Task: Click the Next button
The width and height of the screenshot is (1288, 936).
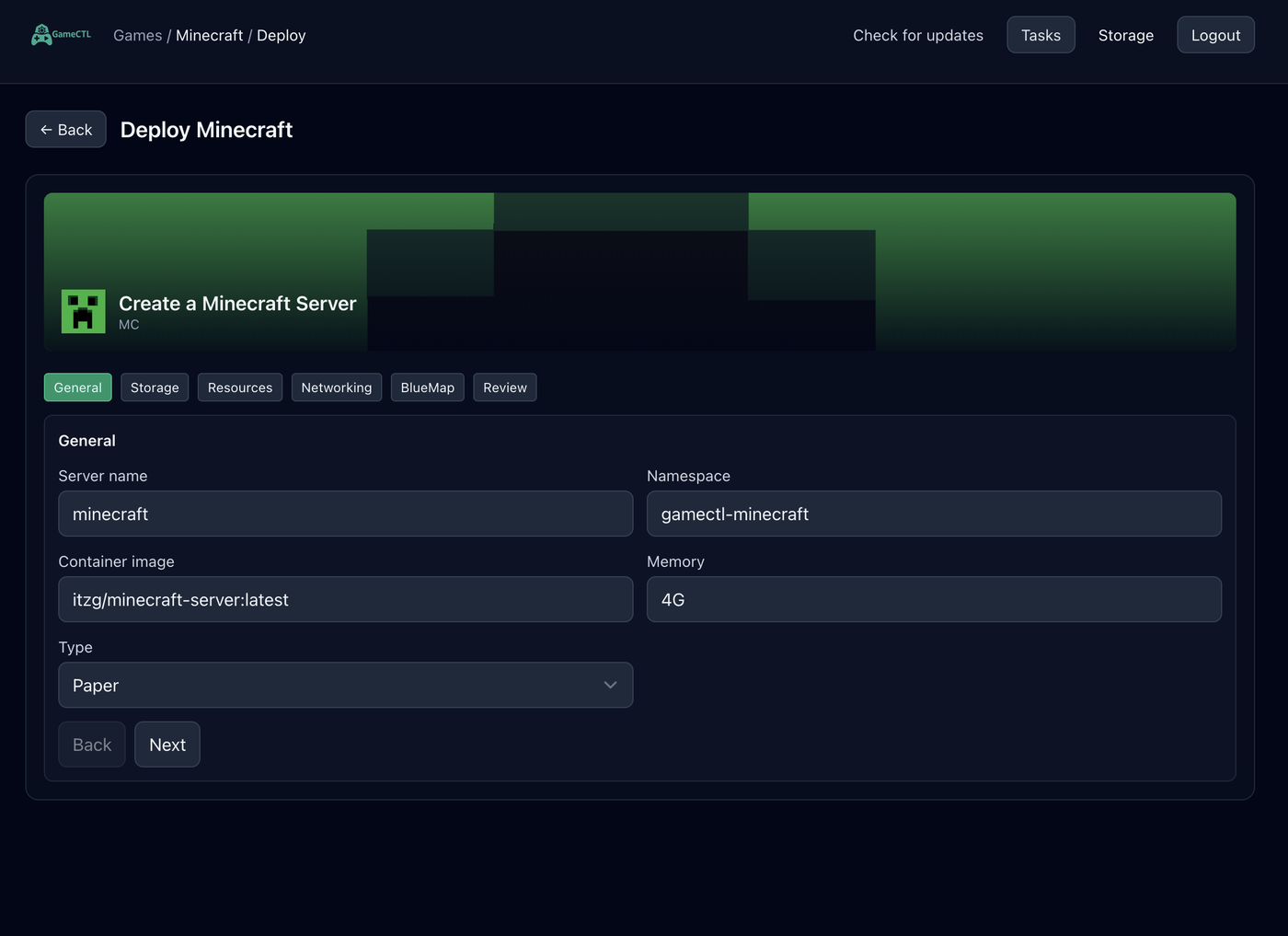Action: click(167, 745)
